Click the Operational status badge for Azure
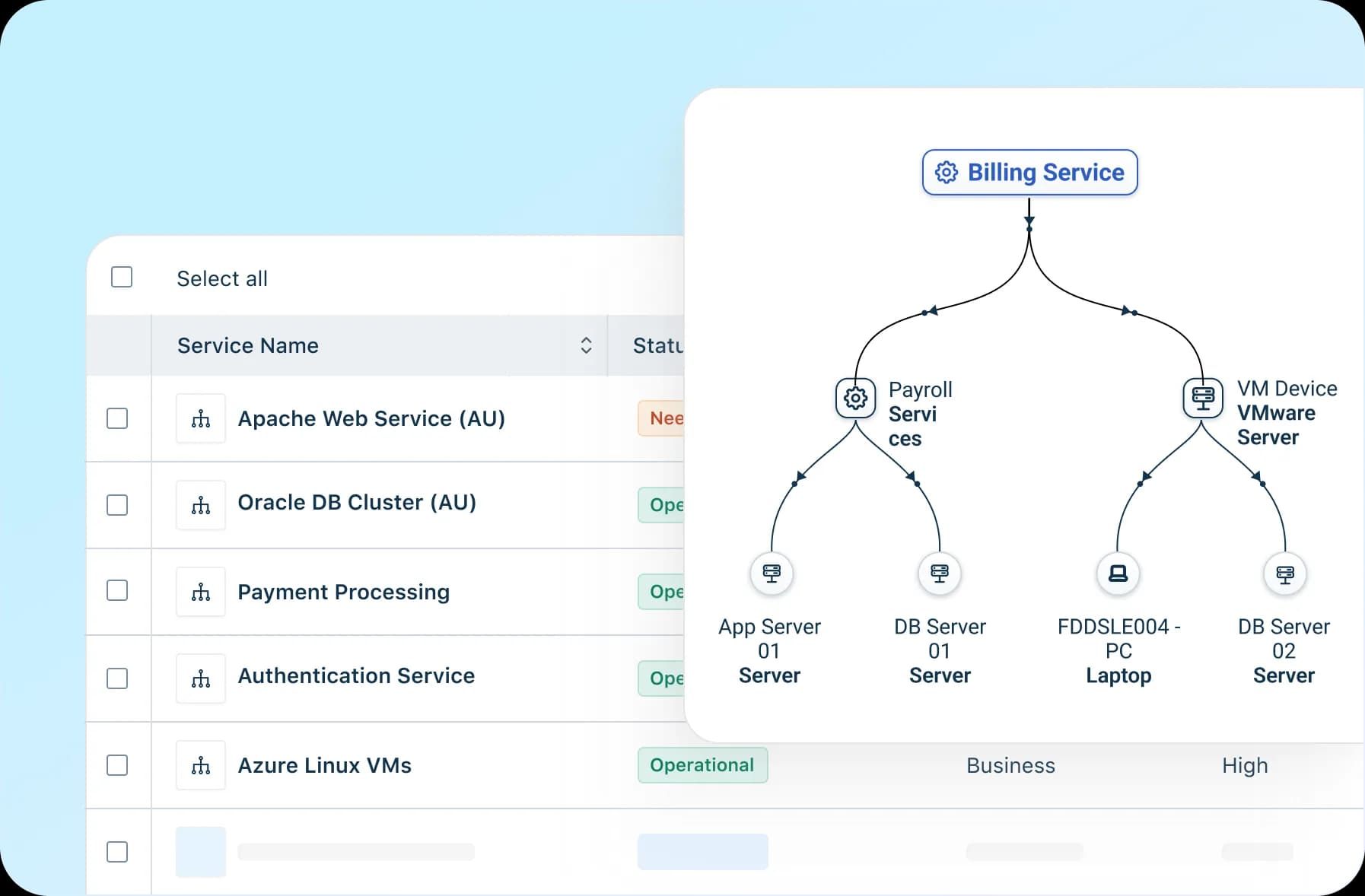The image size is (1365, 896). click(703, 765)
